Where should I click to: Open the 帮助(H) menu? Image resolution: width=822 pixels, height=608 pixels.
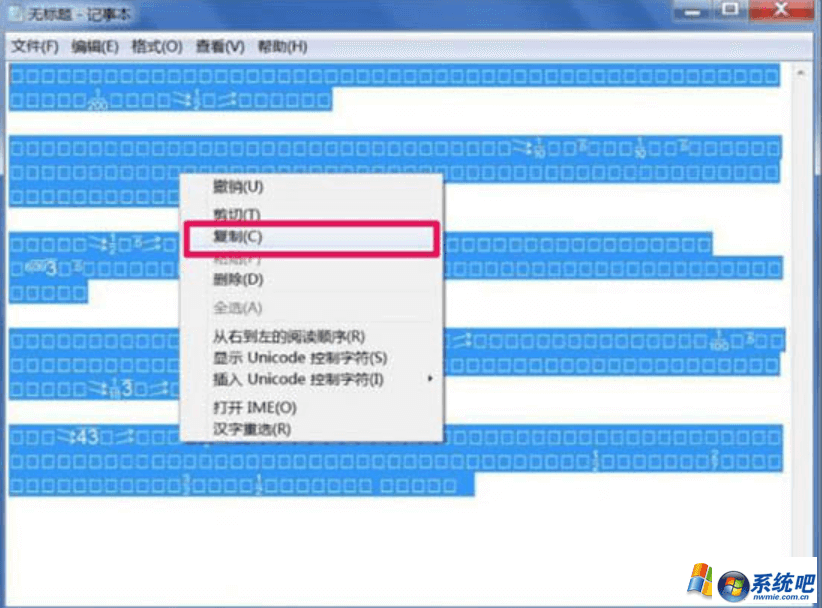[x=283, y=47]
